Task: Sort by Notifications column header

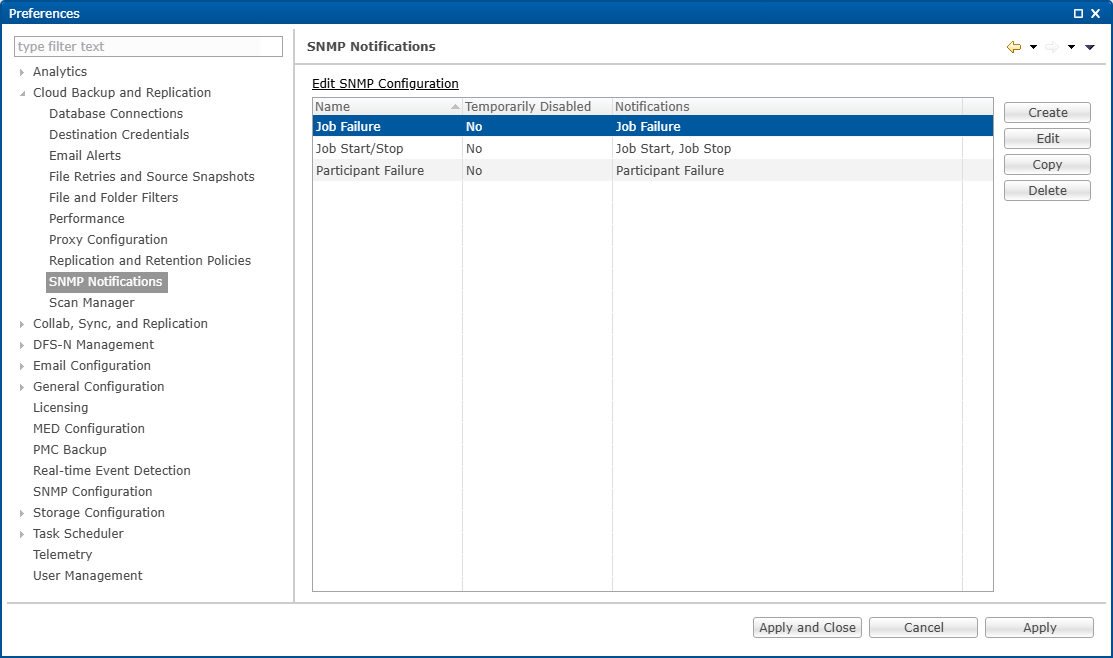Action: coord(787,106)
